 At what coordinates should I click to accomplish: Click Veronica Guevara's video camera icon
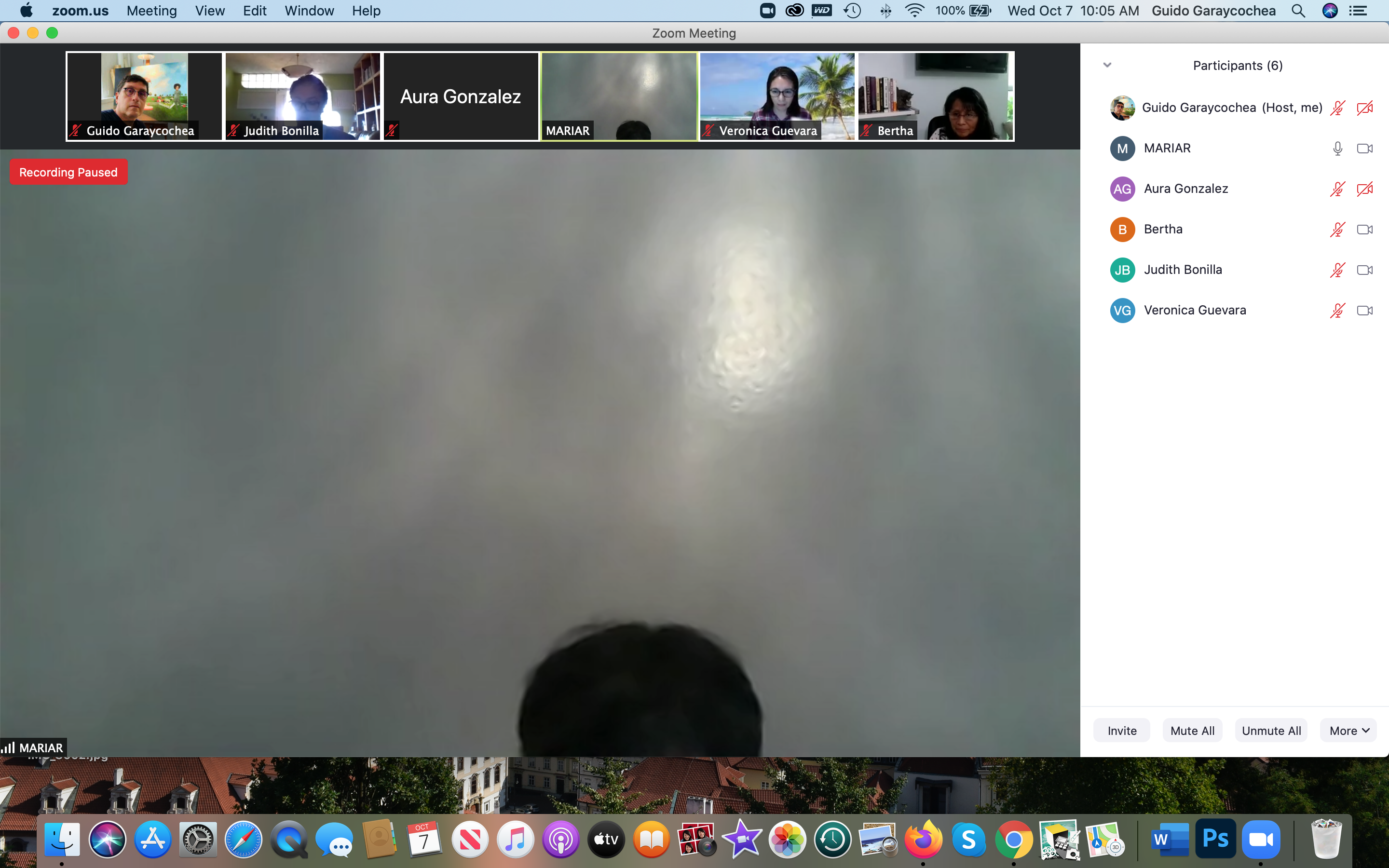click(1364, 311)
